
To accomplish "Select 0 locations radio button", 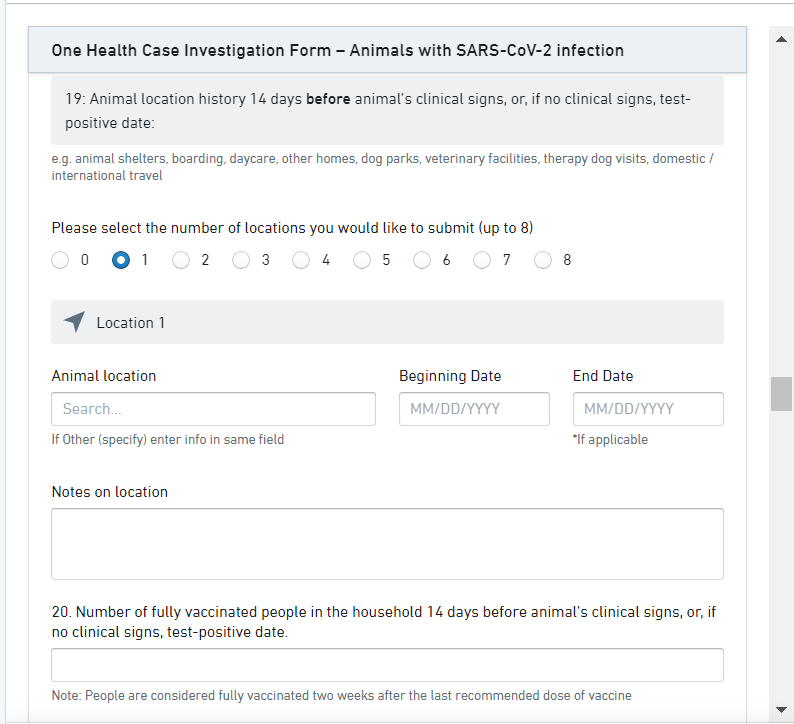I will pyautogui.click(x=61, y=260).
